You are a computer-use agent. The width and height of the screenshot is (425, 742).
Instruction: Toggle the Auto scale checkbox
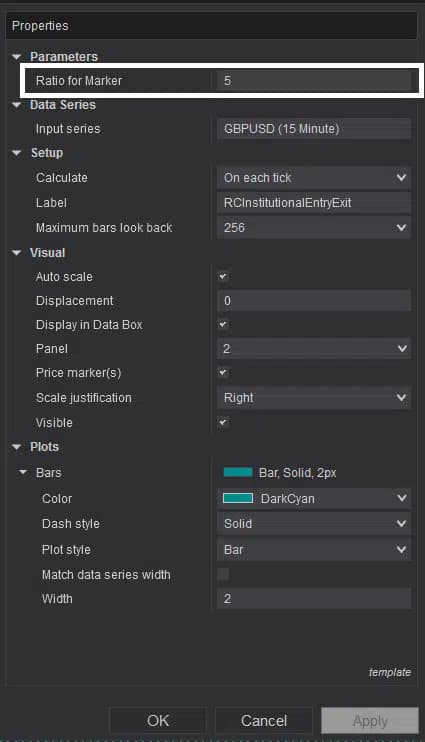223,276
